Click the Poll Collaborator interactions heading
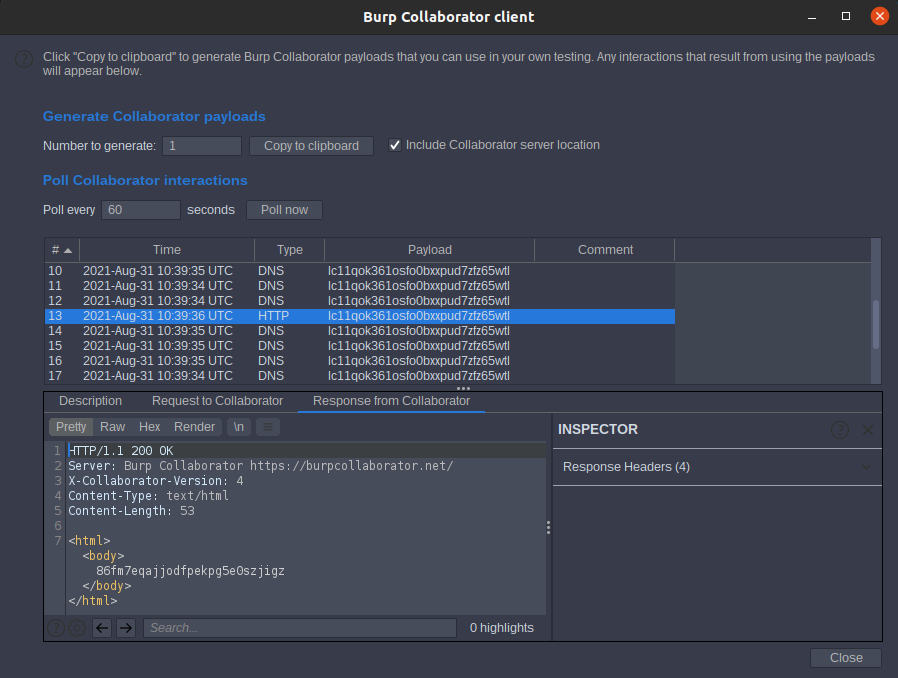 (145, 180)
